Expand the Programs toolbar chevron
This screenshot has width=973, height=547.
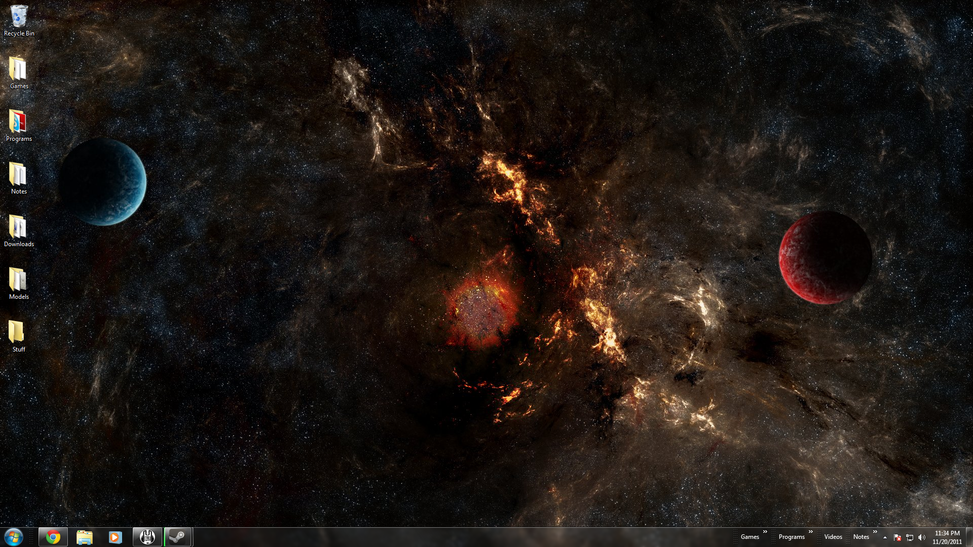point(811,532)
